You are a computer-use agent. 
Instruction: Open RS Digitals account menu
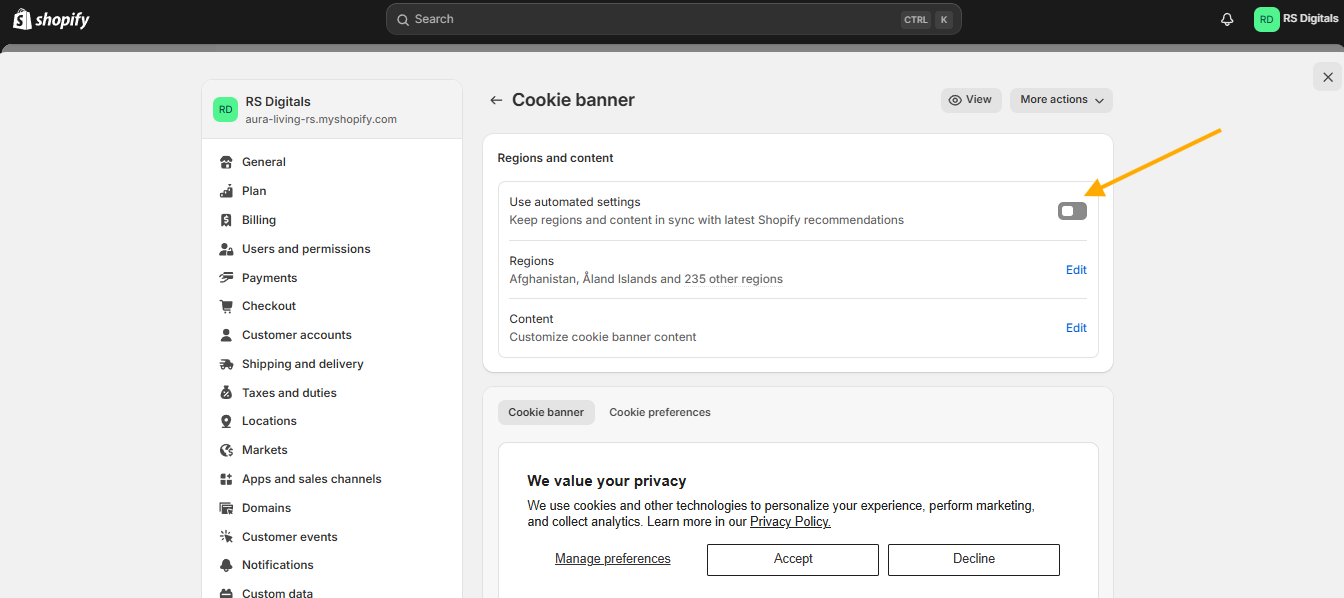pyautogui.click(x=1297, y=19)
